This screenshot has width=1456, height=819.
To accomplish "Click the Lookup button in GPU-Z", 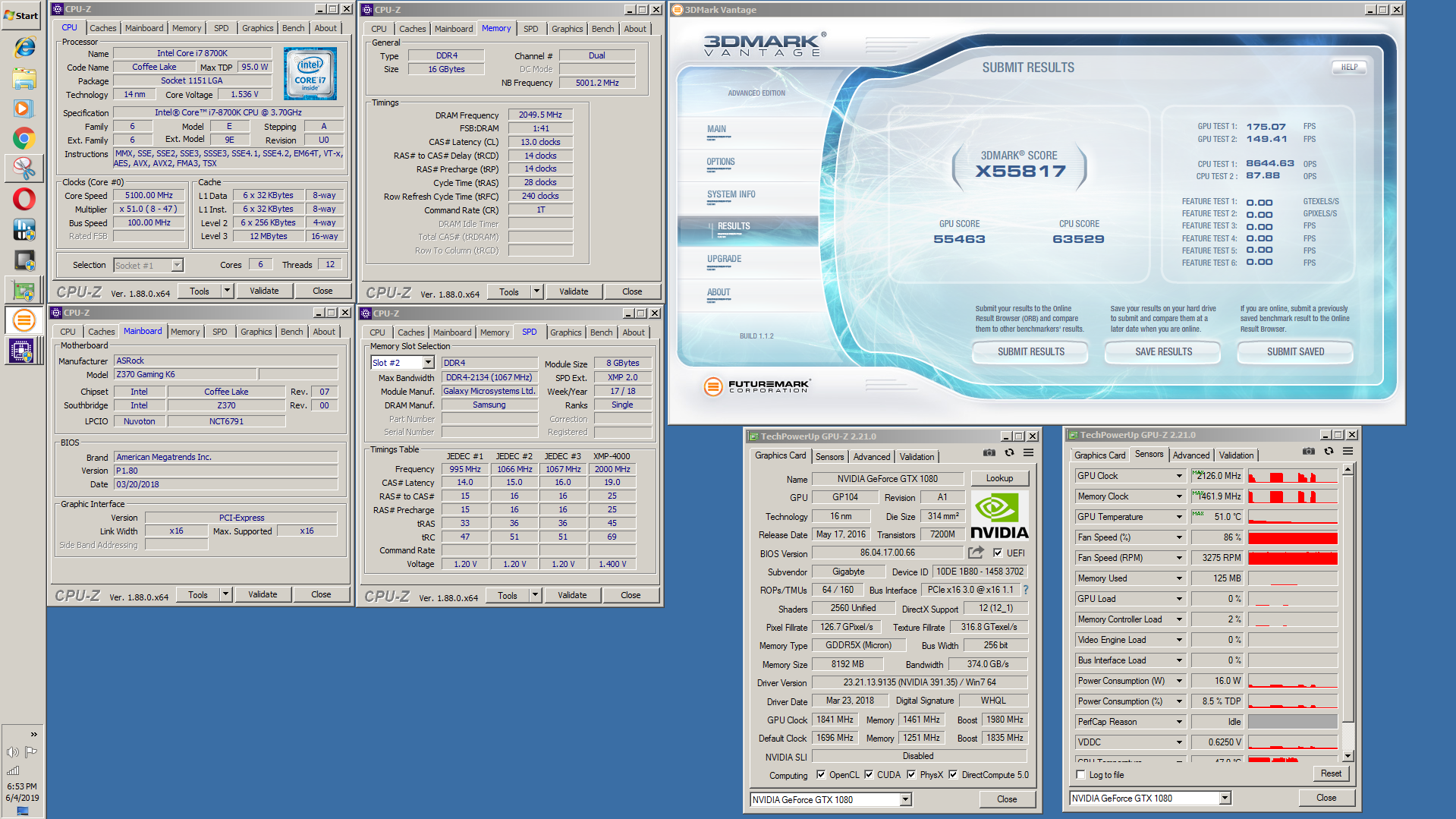I will click(999, 478).
